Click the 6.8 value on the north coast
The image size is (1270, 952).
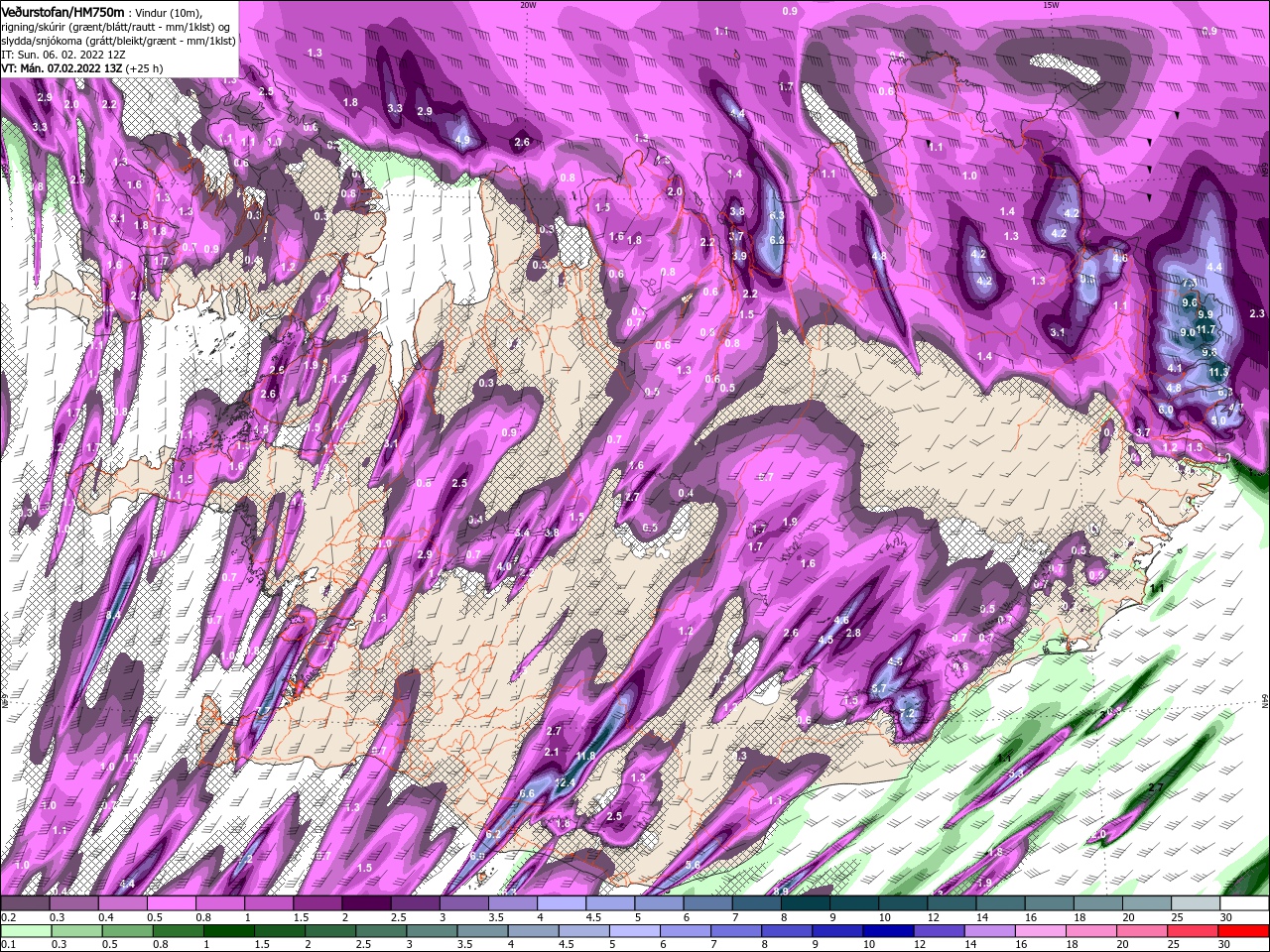[777, 240]
